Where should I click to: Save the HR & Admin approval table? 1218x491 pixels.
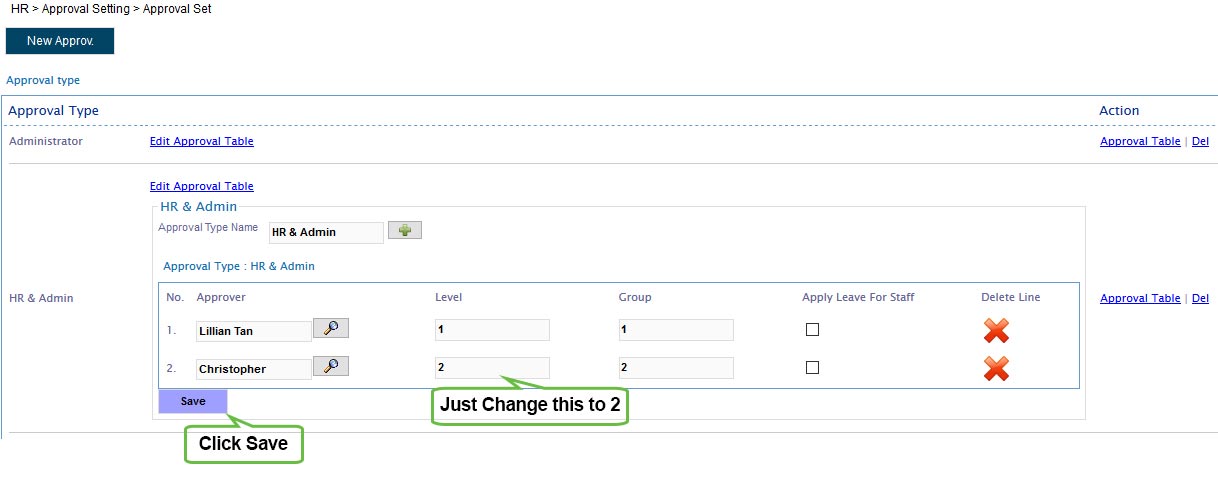coord(193,401)
